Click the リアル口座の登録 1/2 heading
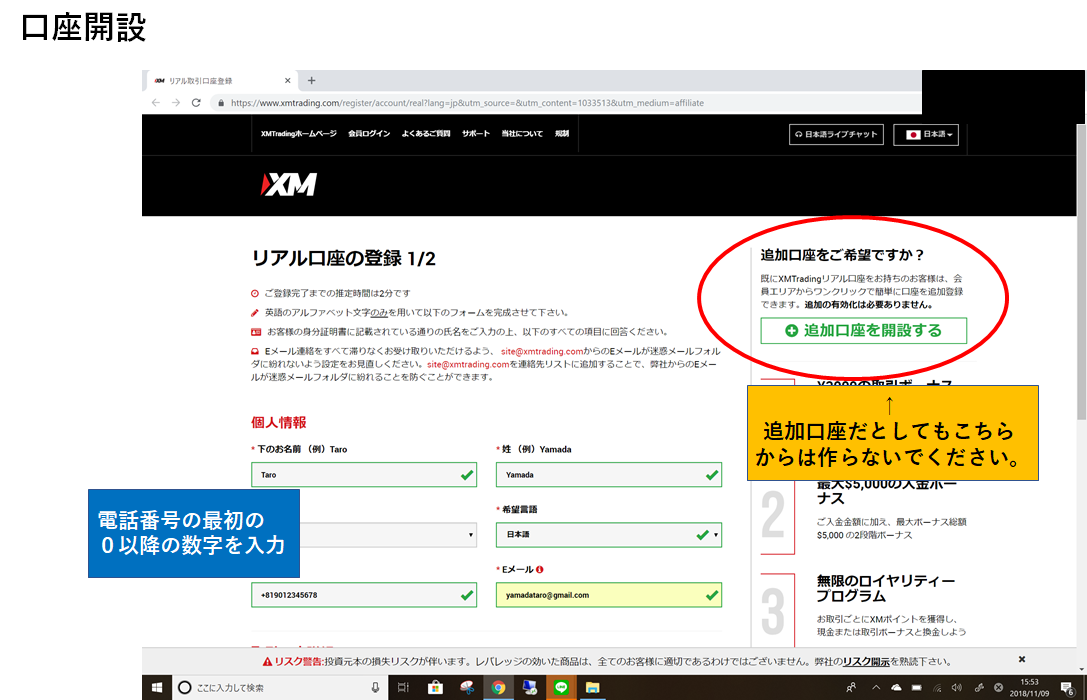Viewport: 1087px width, 700px height. 343,259
